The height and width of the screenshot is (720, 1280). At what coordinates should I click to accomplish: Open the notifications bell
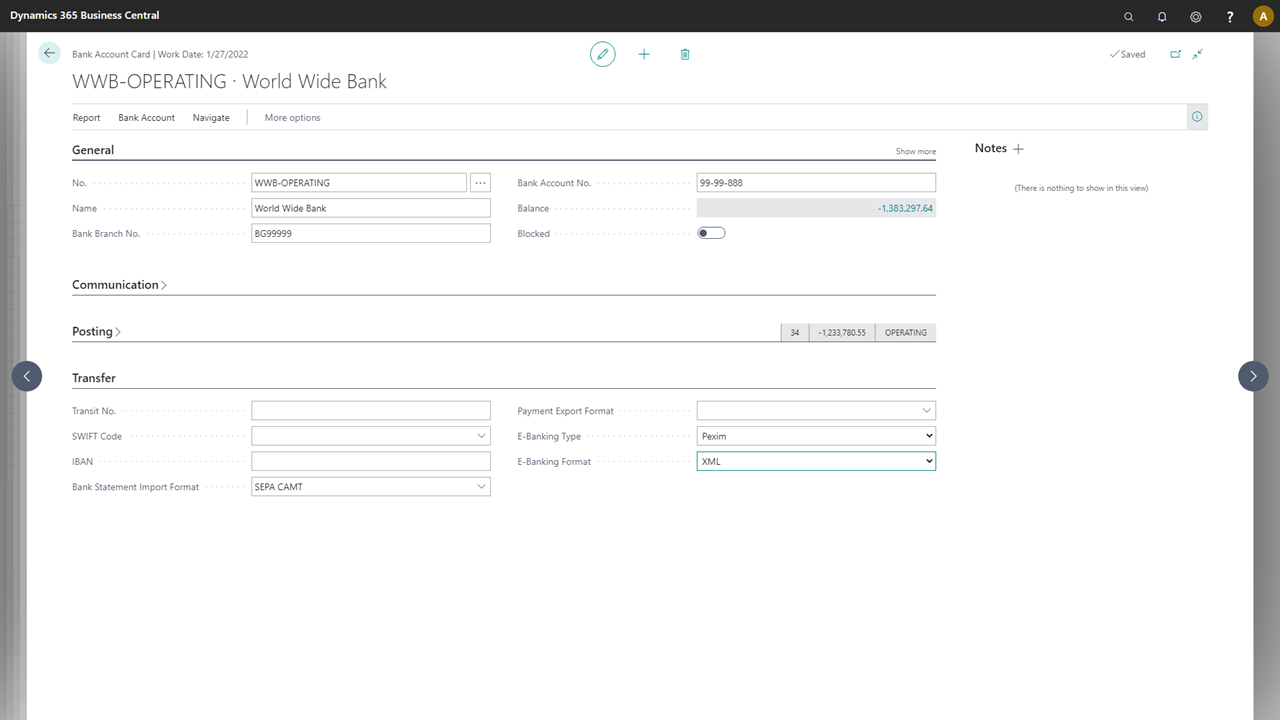1162,16
